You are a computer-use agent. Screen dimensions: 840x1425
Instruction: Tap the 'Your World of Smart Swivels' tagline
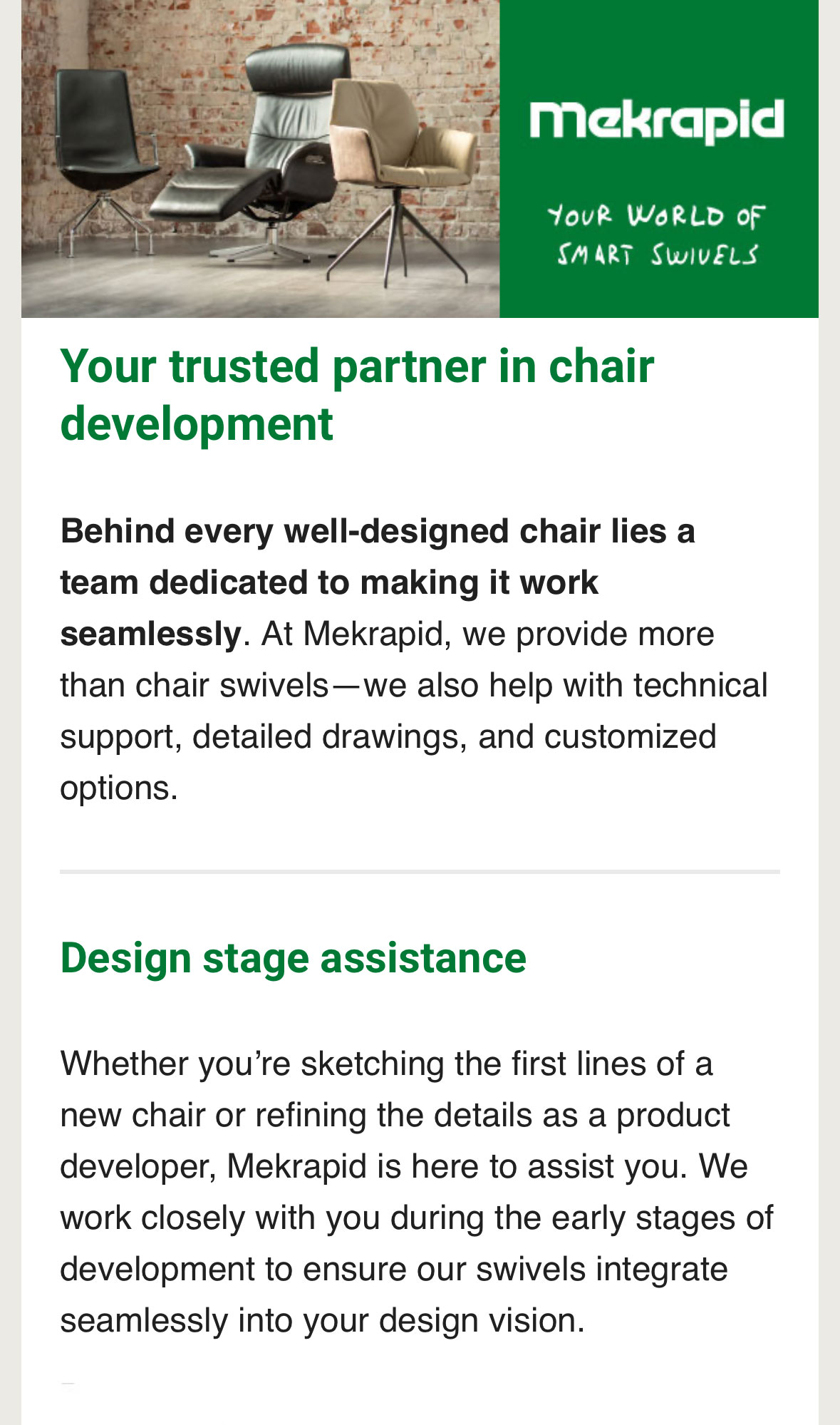(x=656, y=235)
